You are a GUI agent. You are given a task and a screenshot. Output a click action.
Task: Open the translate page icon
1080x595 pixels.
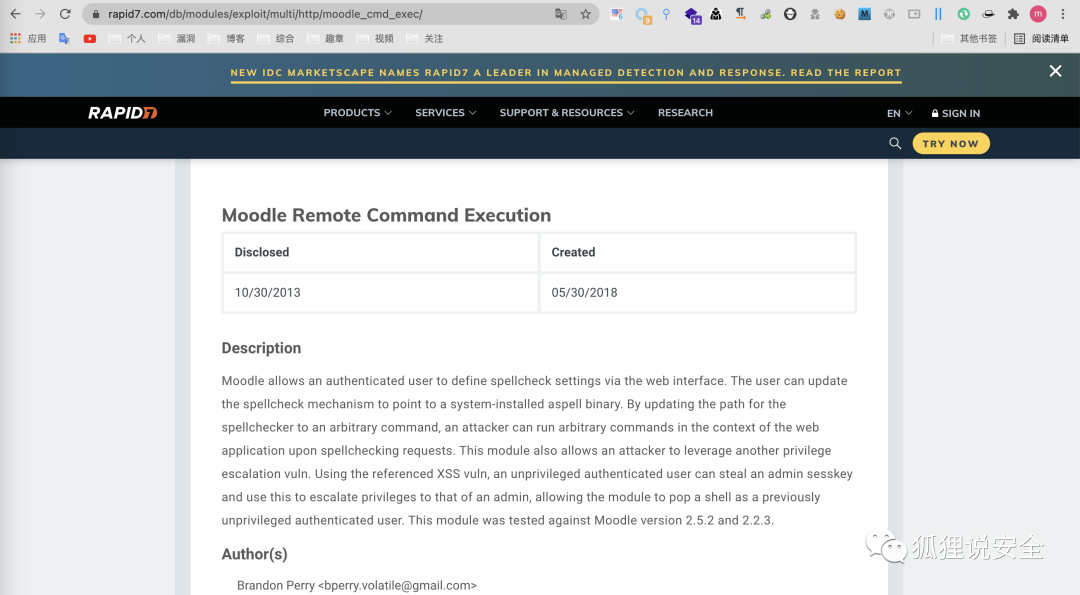[561, 14]
